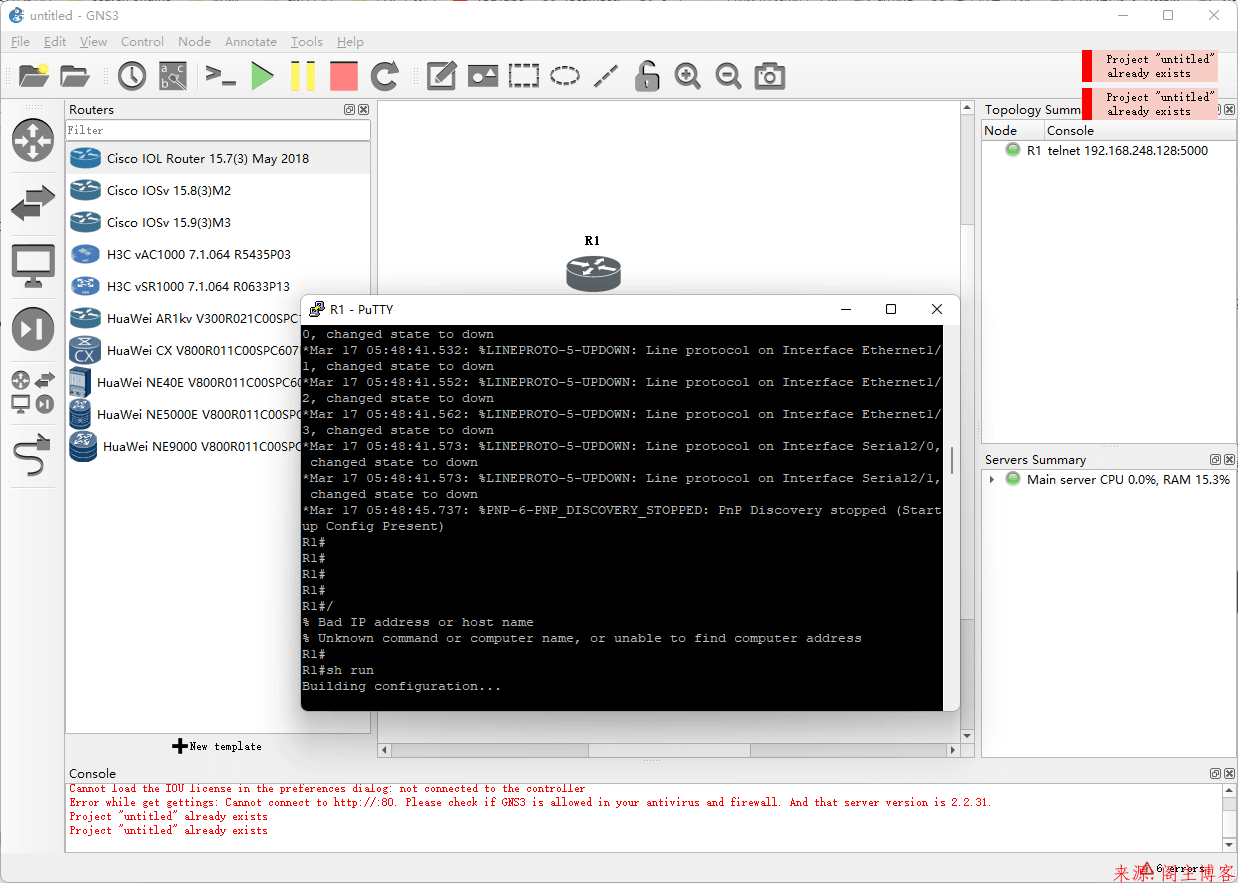
Task: Select the Draw an ellipse tool
Action: coord(565,76)
